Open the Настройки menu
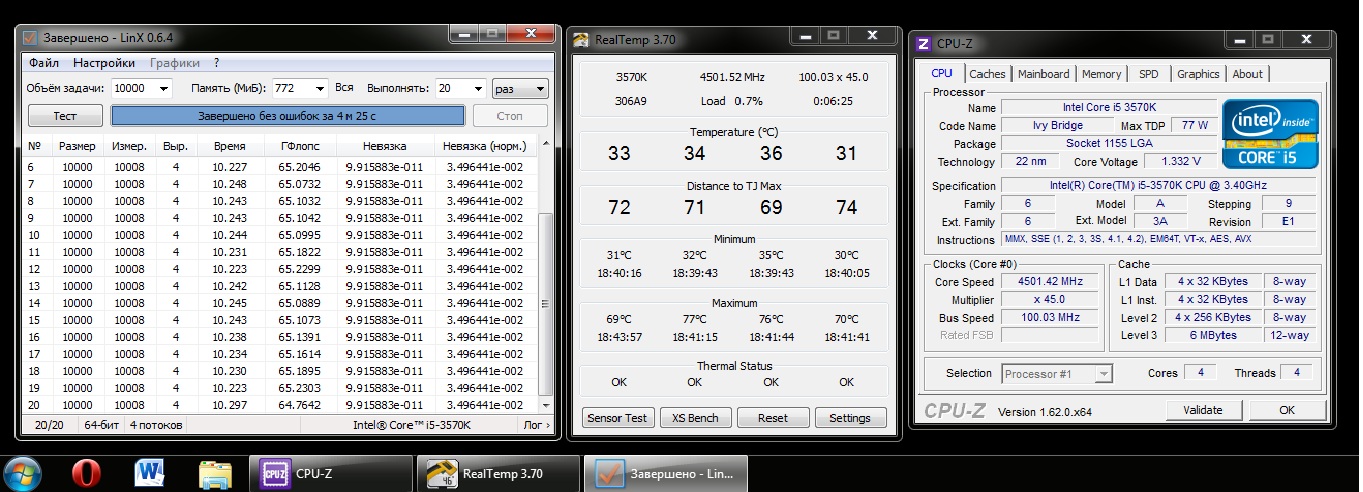The image size is (1363, 492). (x=103, y=63)
